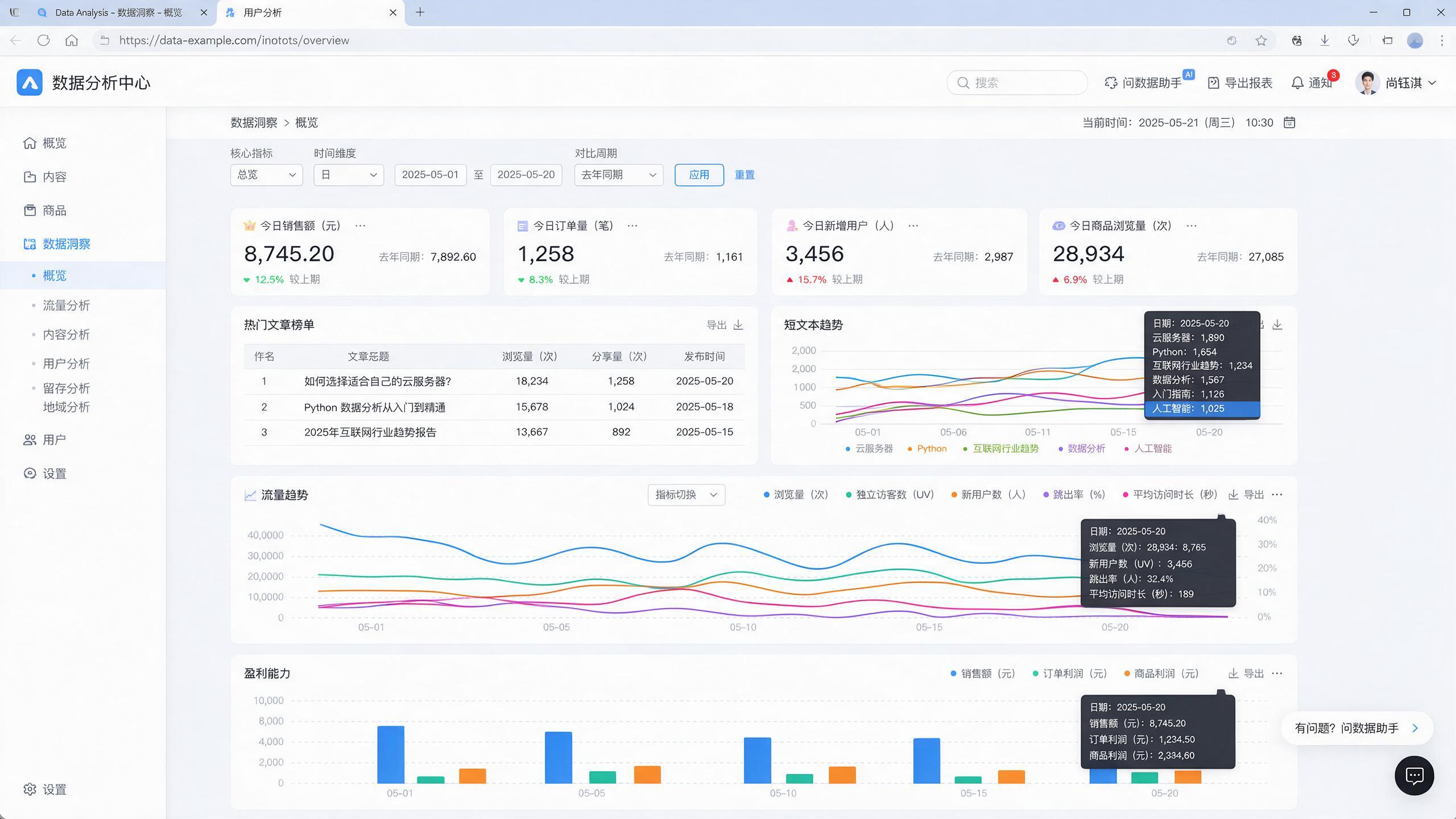Toggle 浏览量（次）legend series
This screenshot has width=1456, height=819.
796,495
